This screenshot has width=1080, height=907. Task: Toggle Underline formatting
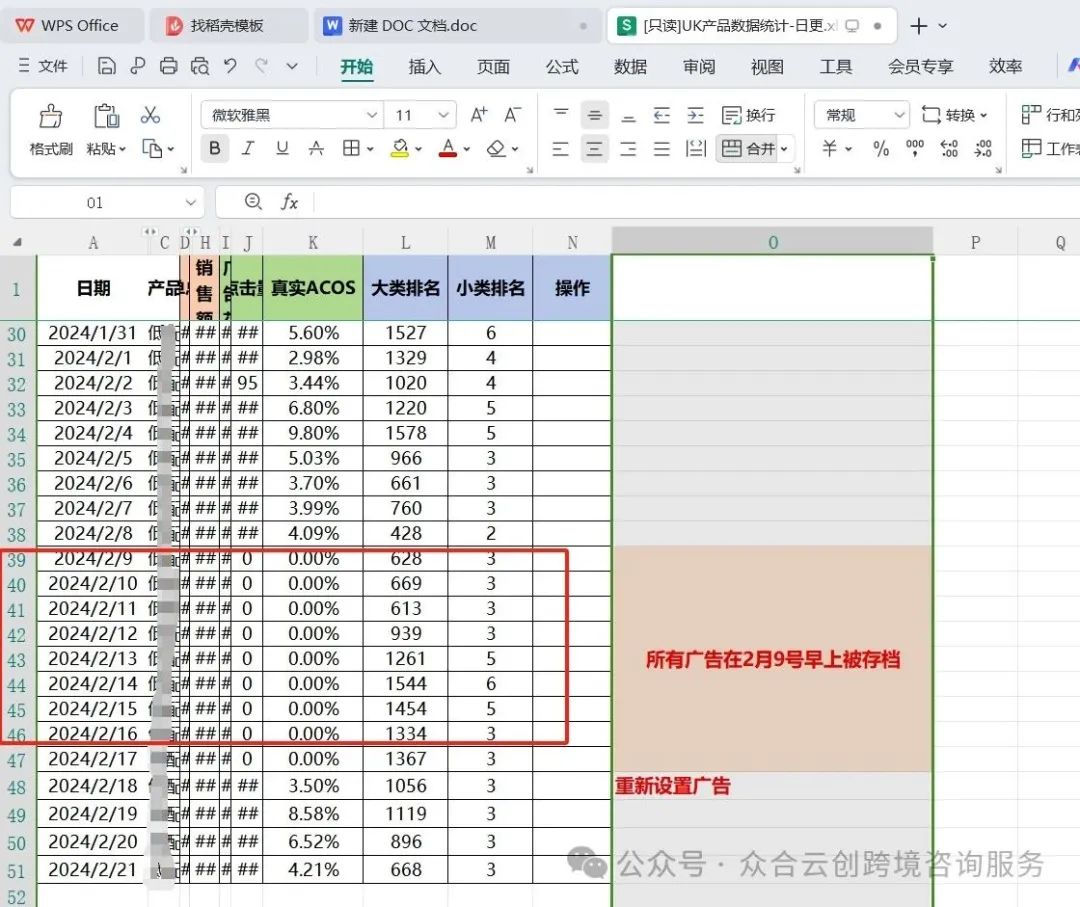[x=282, y=148]
